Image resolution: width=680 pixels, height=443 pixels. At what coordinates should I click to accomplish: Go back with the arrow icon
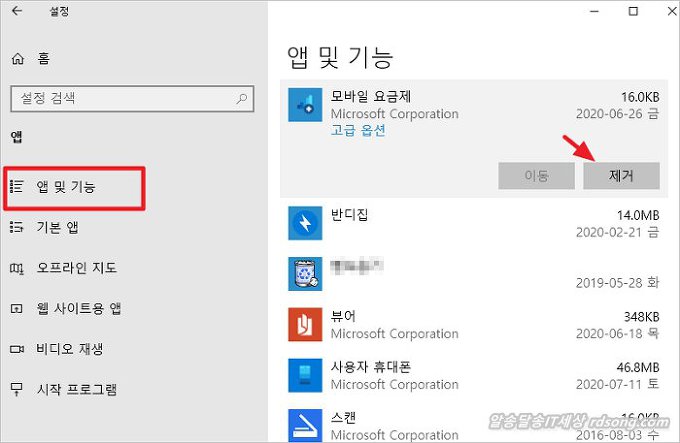point(17,11)
